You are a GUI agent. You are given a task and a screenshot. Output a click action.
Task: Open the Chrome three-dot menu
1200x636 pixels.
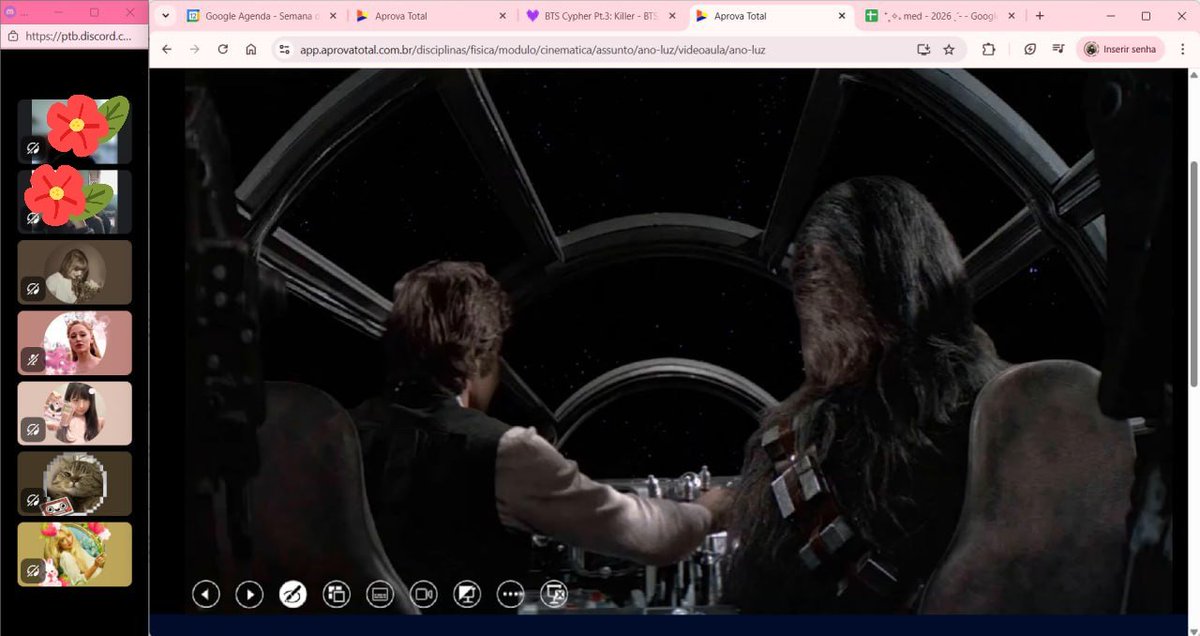tap(1182, 49)
